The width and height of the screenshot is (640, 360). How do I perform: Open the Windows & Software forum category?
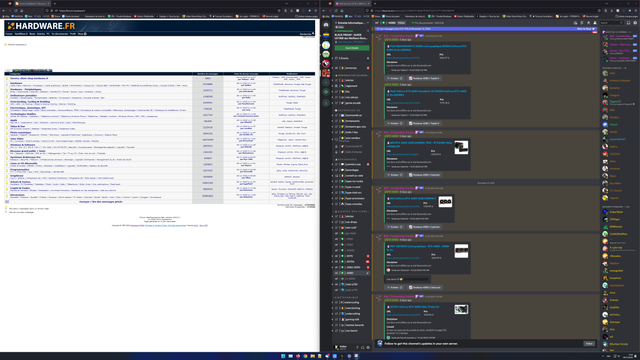click(x=22, y=145)
